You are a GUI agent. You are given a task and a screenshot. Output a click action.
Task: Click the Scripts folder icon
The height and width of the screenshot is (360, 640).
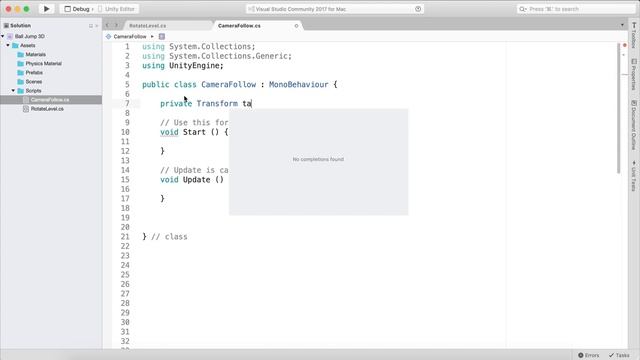(x=21, y=91)
